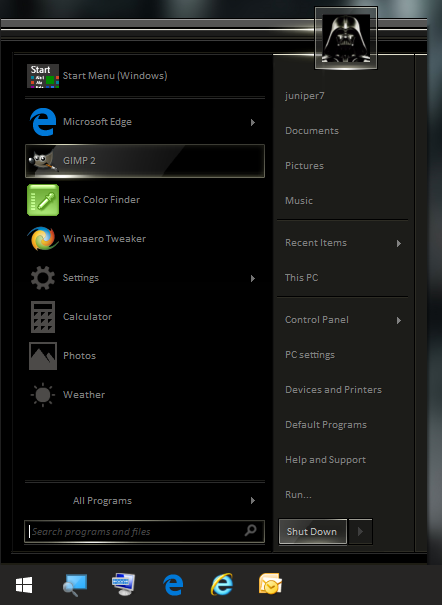Image resolution: width=442 pixels, height=605 pixels.
Task: Click the Winaero Tweaker text label
Action: pyautogui.click(x=104, y=238)
